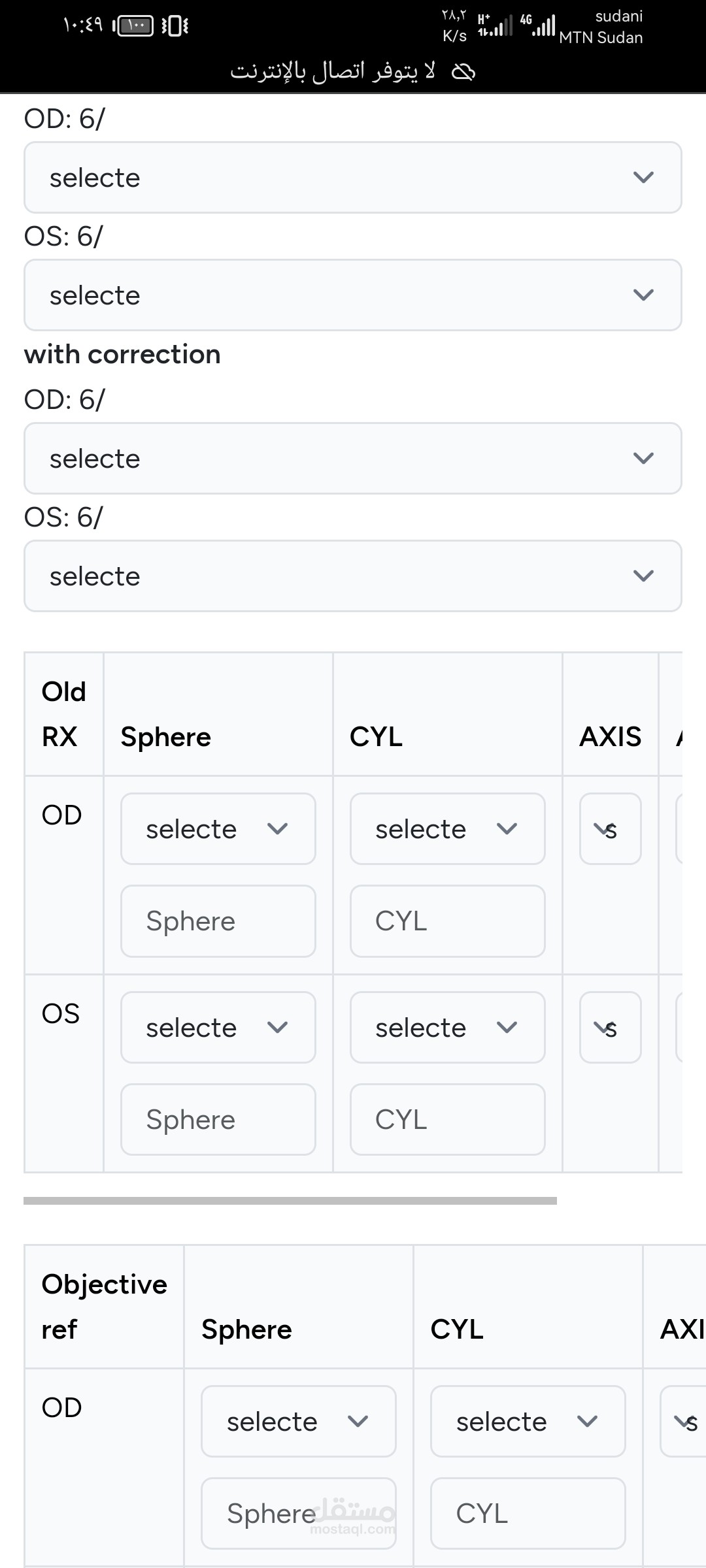Click Old RX OS CYL text field
The image size is (706, 1568).
448,1120
